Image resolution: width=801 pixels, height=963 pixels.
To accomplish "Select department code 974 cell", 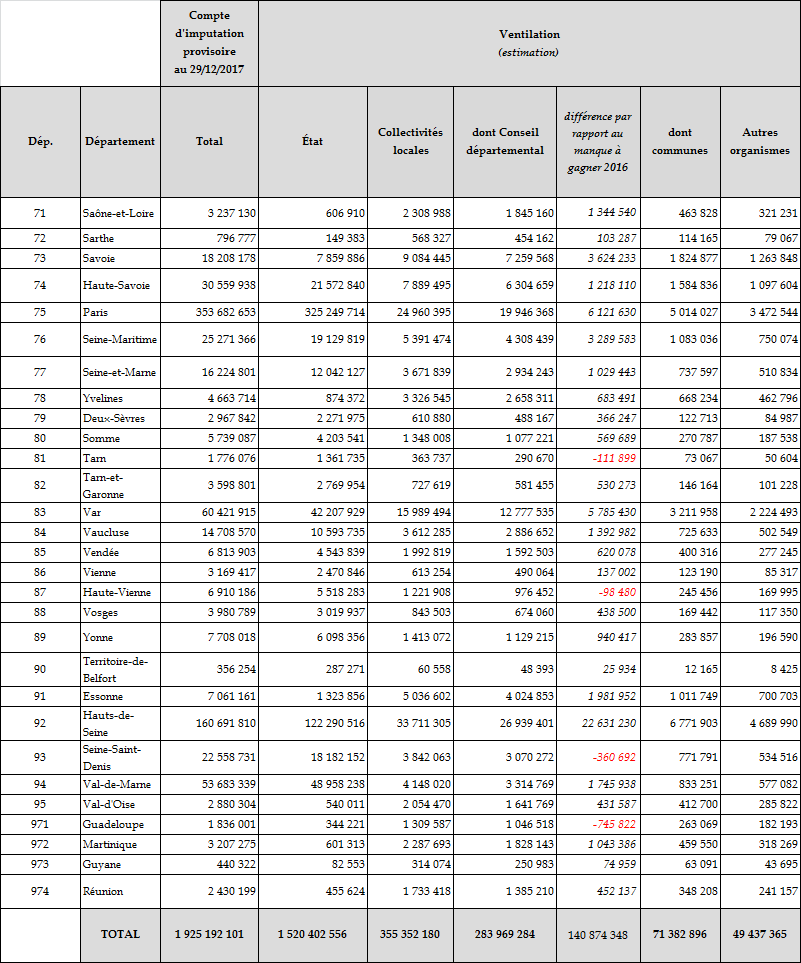I will 40,891.
